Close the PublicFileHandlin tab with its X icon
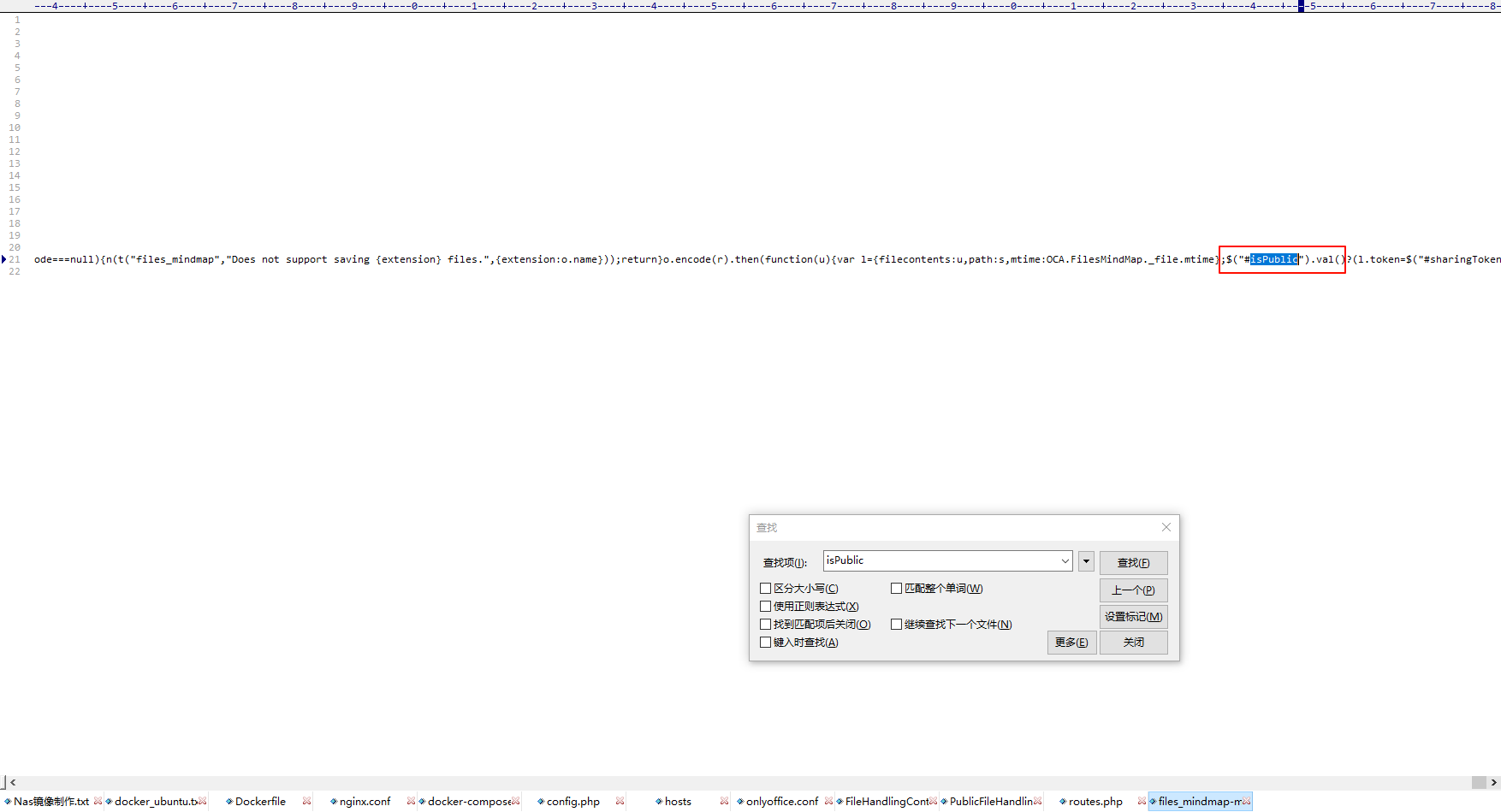This screenshot has height=812, width=1501. click(1038, 802)
